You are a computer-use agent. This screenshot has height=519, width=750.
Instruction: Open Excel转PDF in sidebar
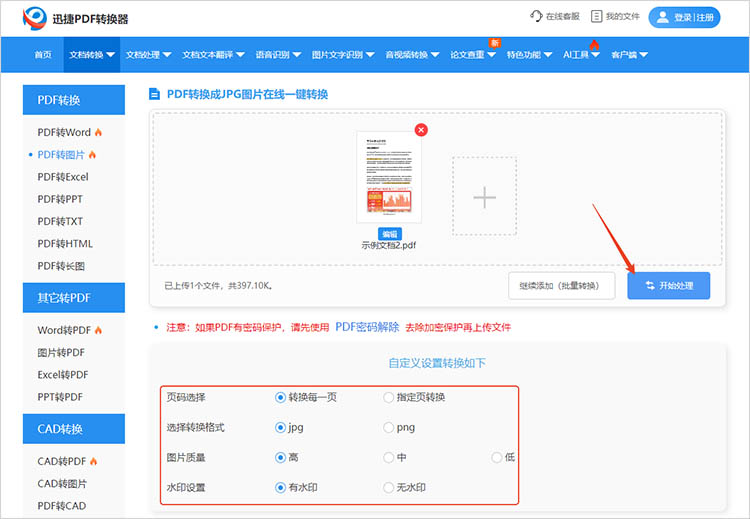pos(63,375)
